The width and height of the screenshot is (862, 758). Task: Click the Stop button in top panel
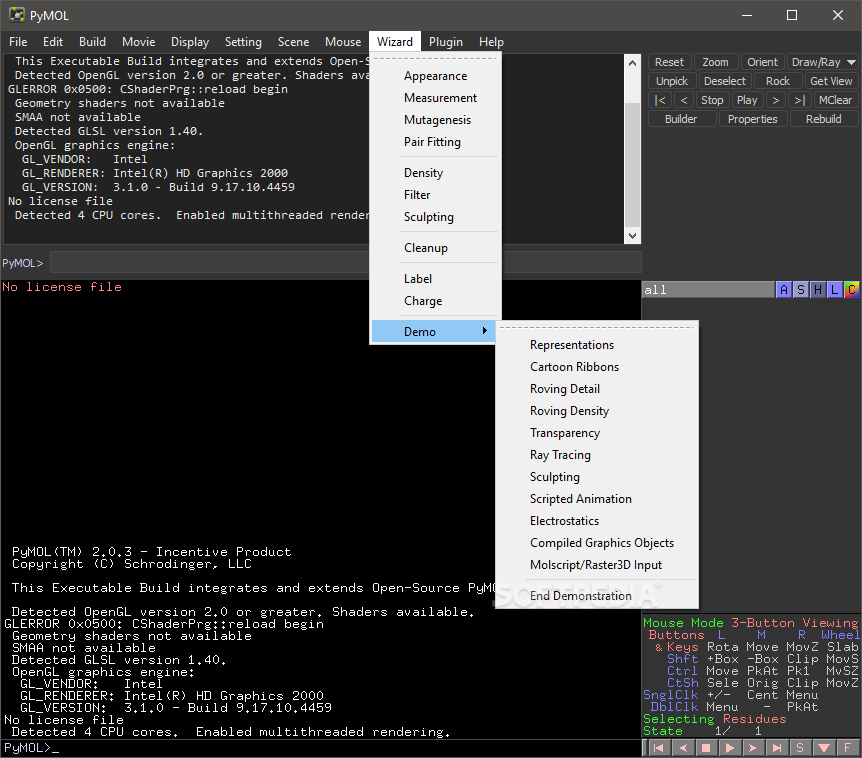[712, 100]
